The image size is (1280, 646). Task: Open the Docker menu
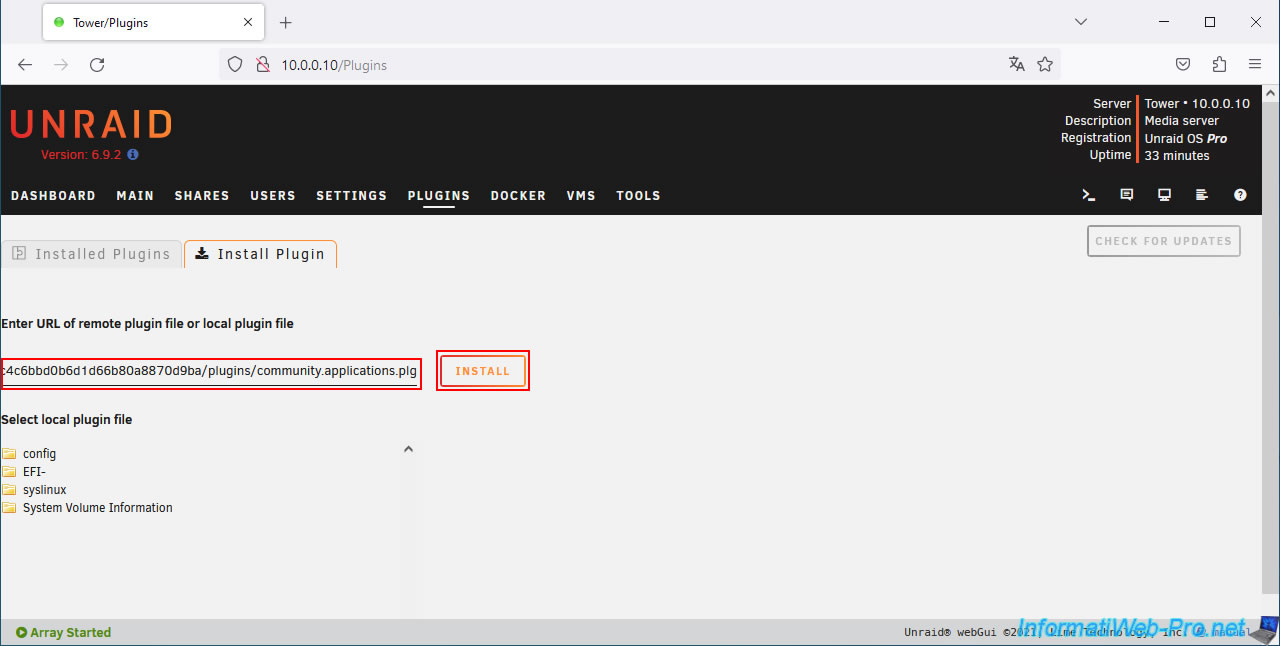tap(518, 196)
